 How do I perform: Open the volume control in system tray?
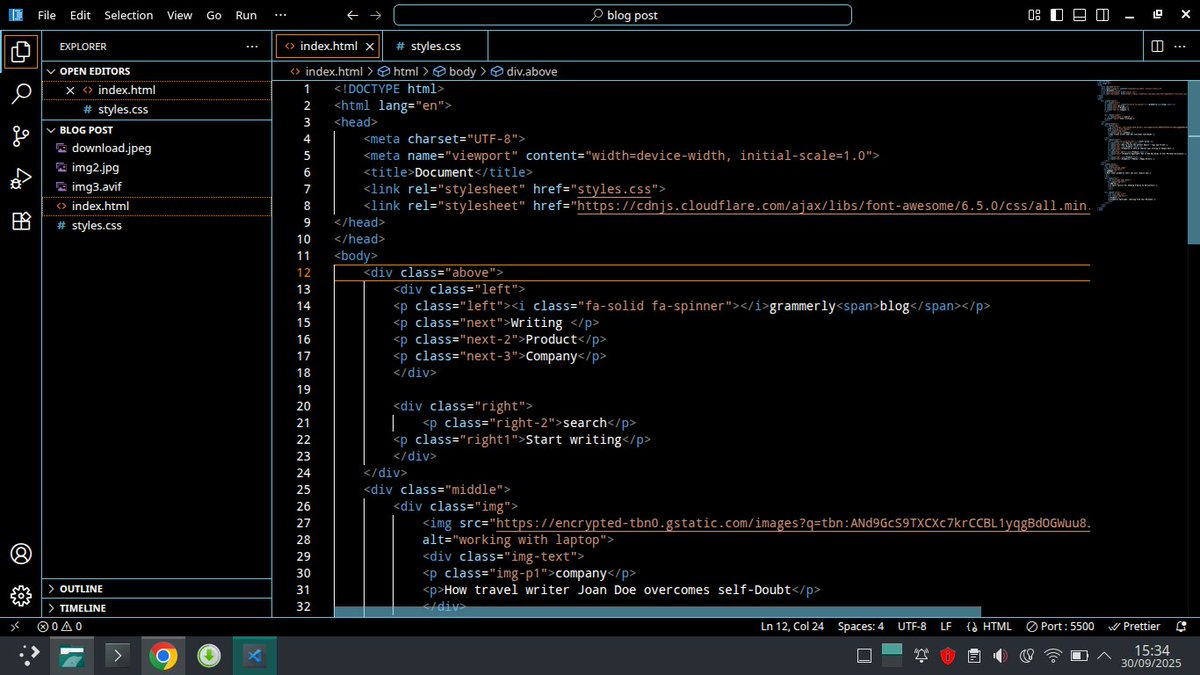tap(998, 656)
